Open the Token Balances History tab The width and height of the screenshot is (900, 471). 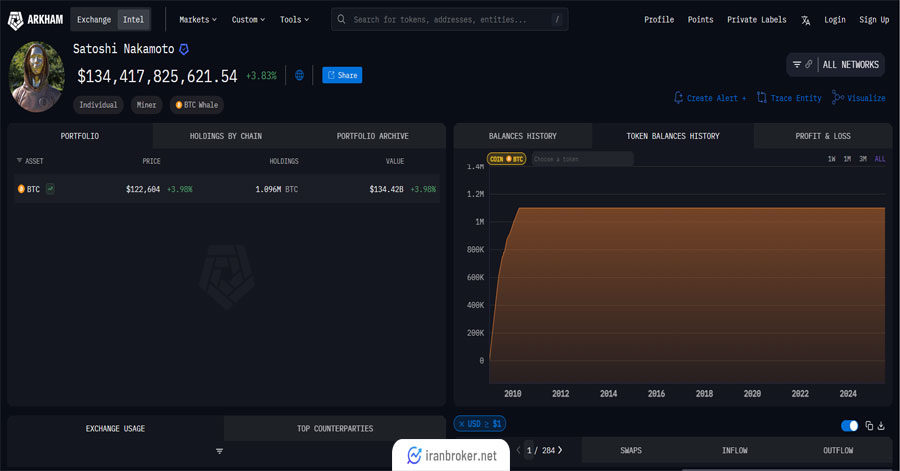click(673, 136)
